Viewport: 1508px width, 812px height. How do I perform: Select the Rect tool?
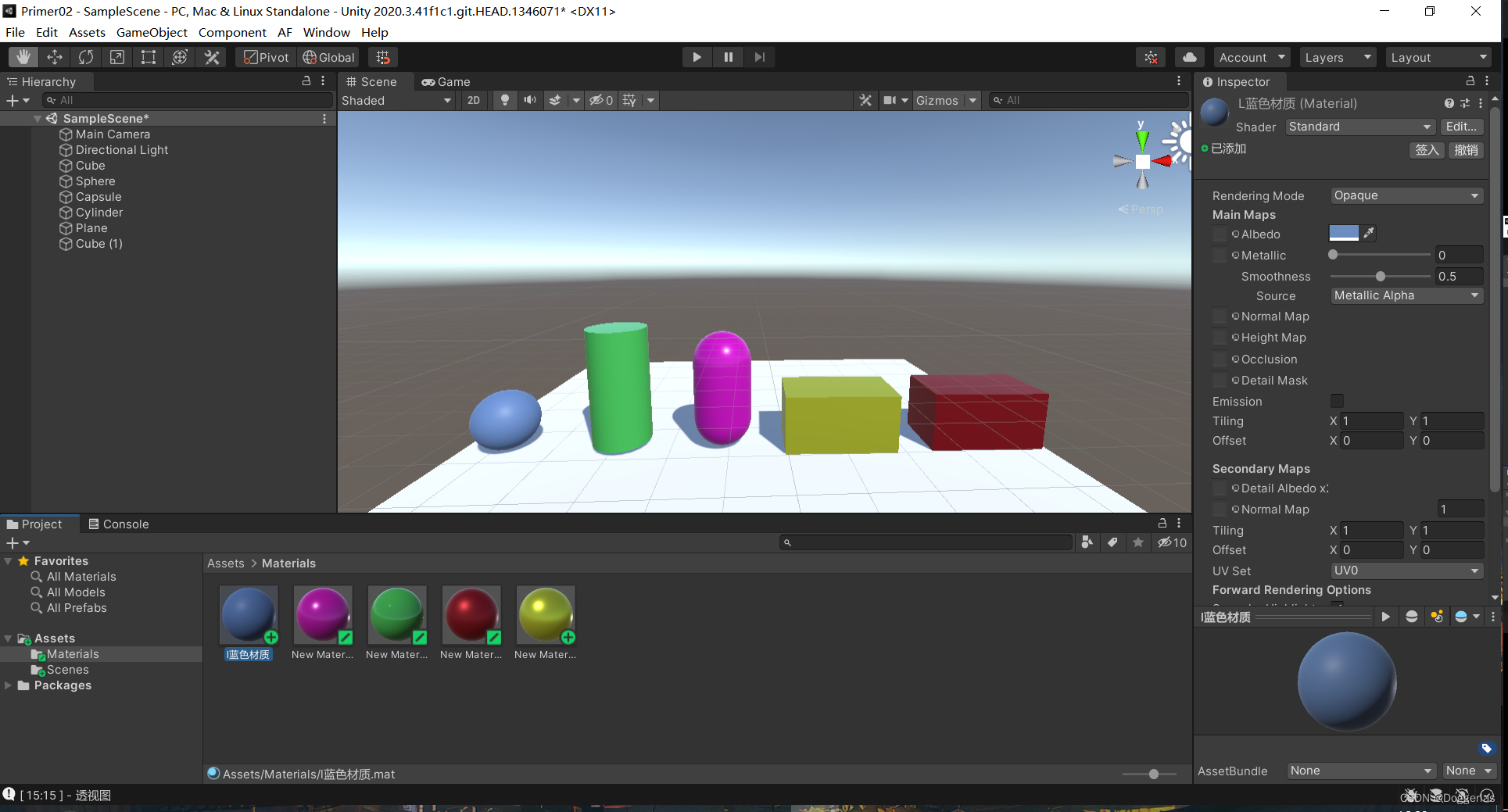click(x=149, y=57)
